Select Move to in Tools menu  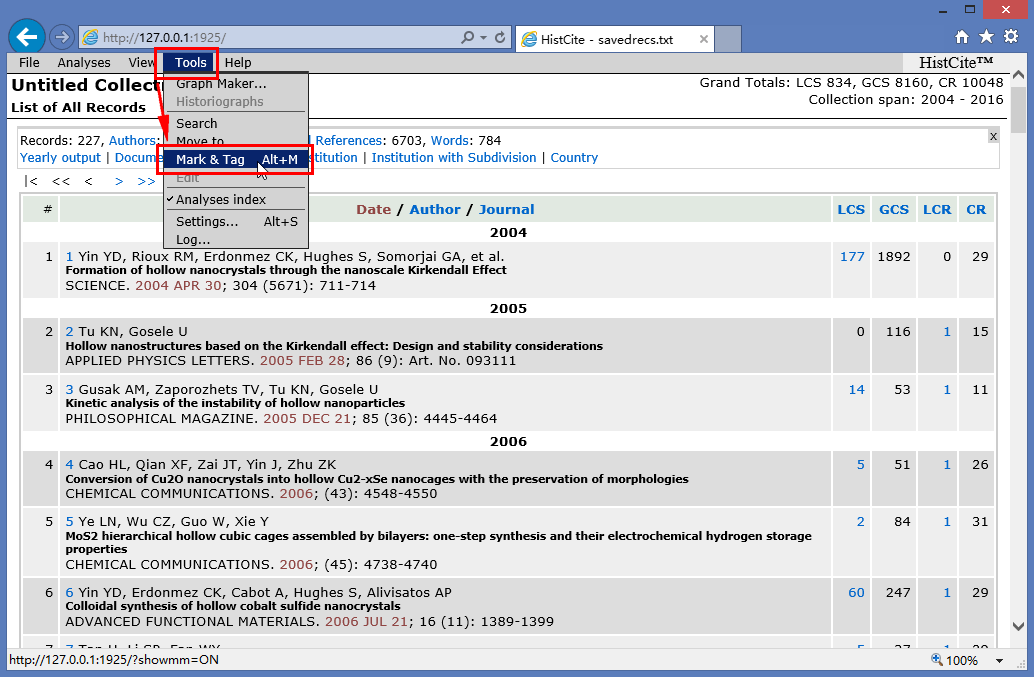point(200,140)
